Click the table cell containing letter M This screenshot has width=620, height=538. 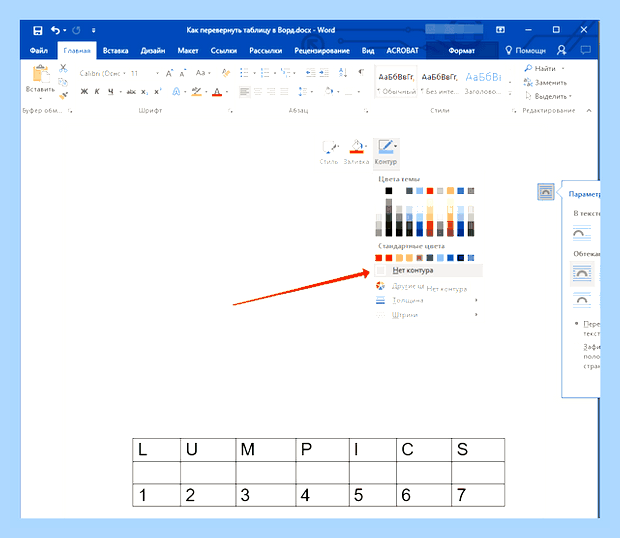[x=266, y=450]
